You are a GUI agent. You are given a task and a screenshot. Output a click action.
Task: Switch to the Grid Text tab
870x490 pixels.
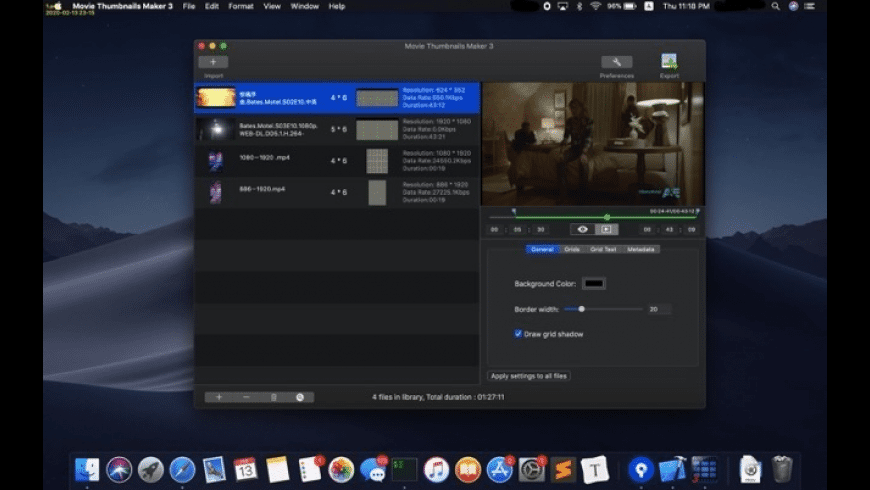(x=603, y=249)
